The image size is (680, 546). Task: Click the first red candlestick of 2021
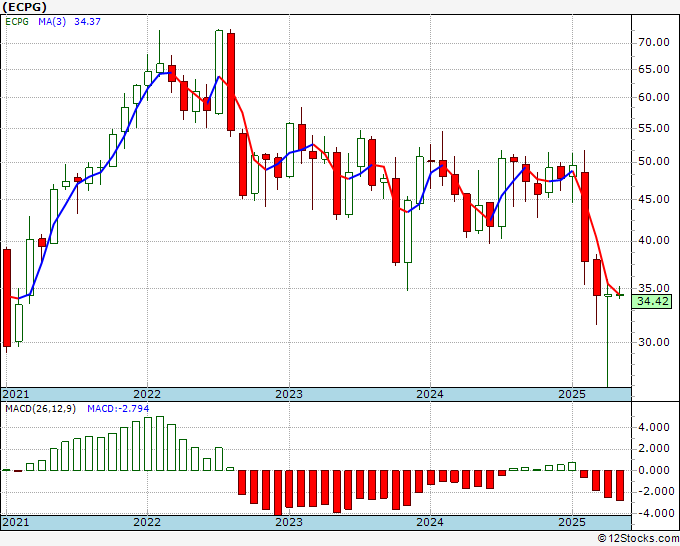[7, 298]
